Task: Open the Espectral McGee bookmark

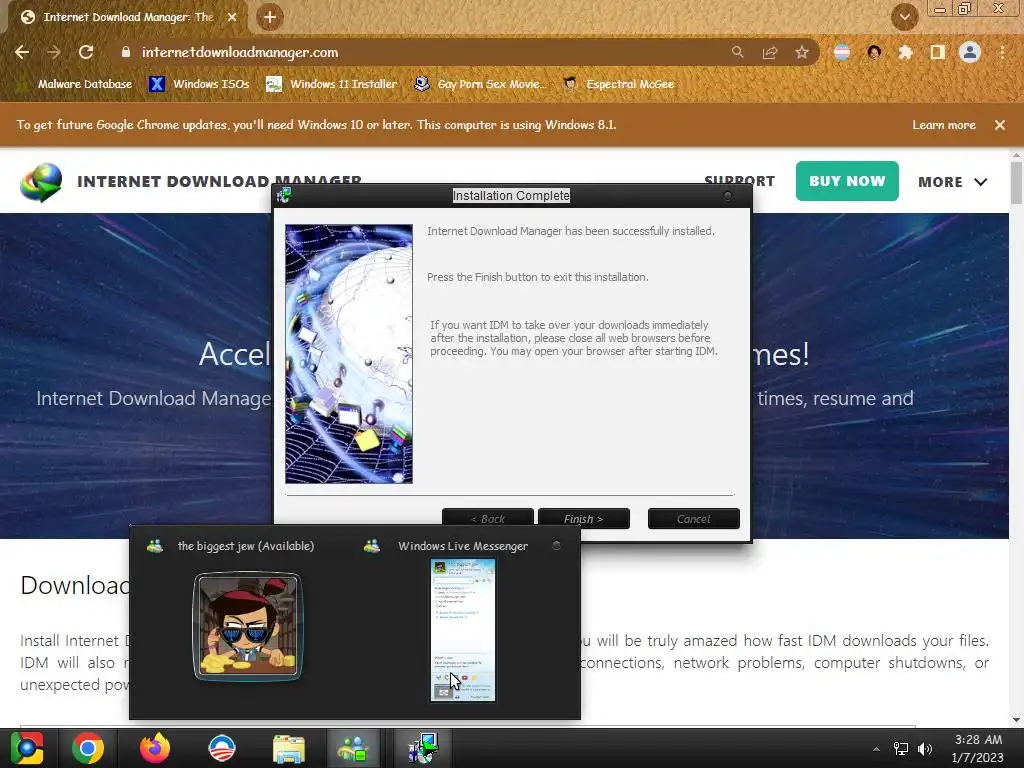Action: pos(618,84)
